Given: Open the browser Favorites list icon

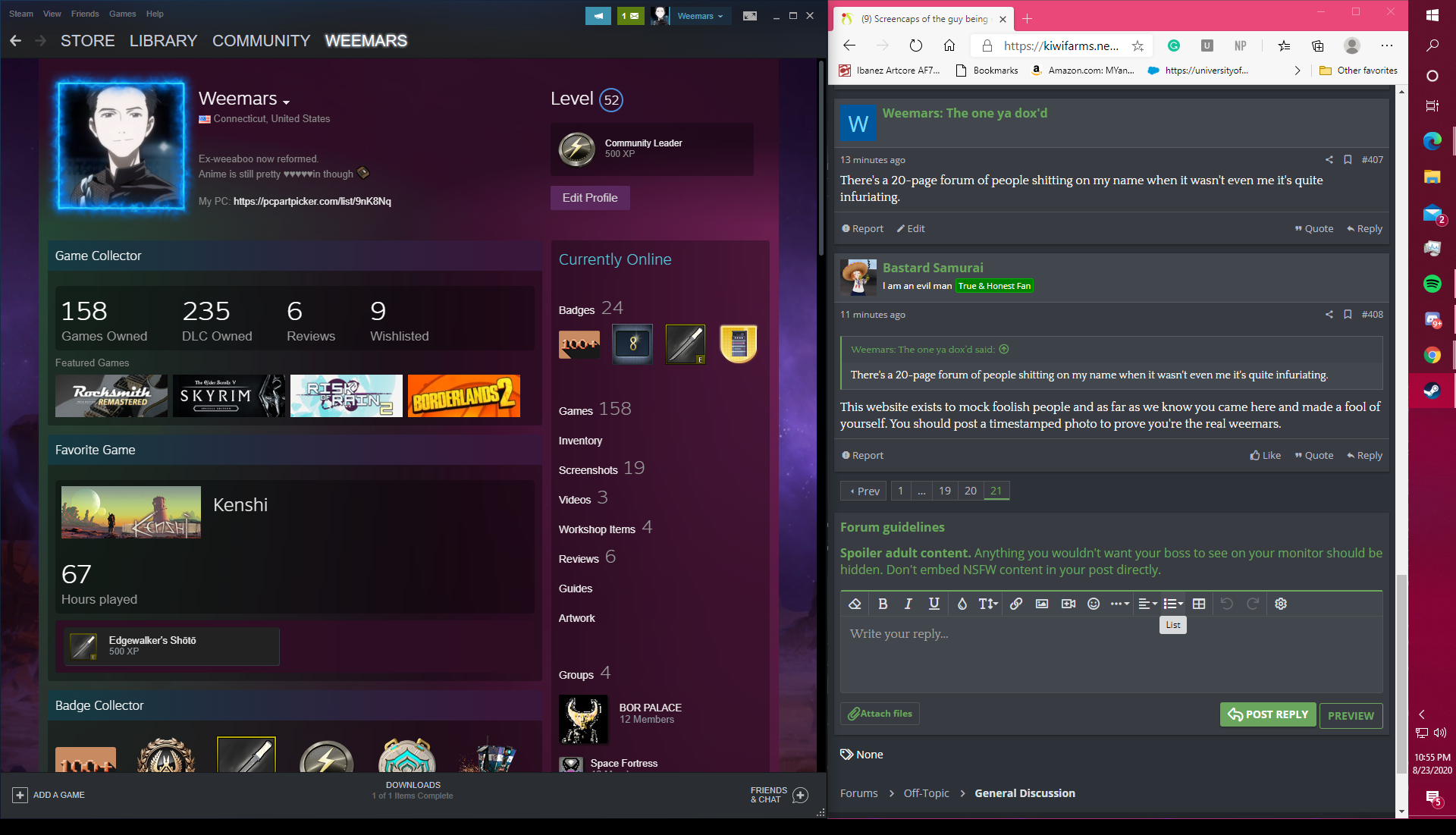Looking at the screenshot, I should pyautogui.click(x=1284, y=46).
